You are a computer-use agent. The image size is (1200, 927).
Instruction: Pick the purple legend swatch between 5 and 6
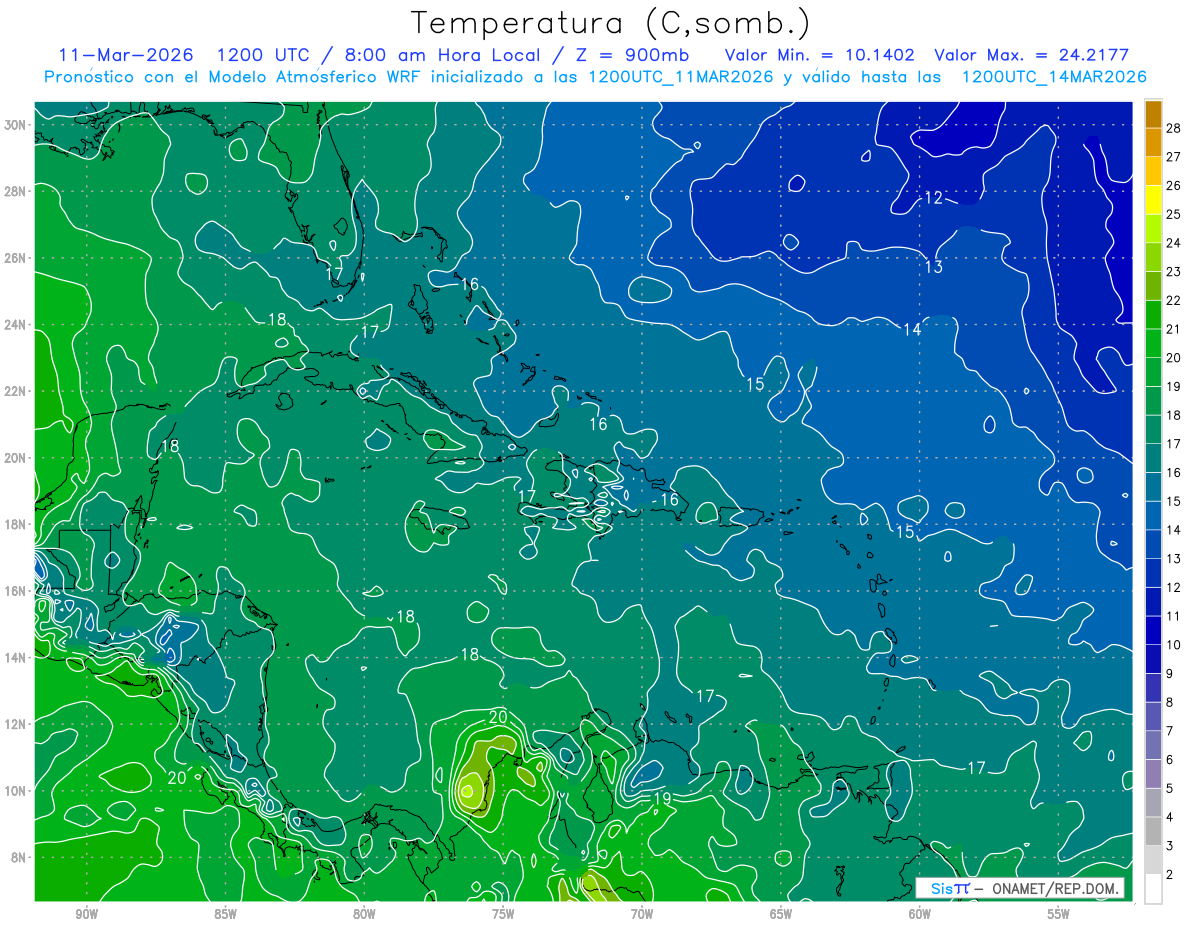(1153, 774)
